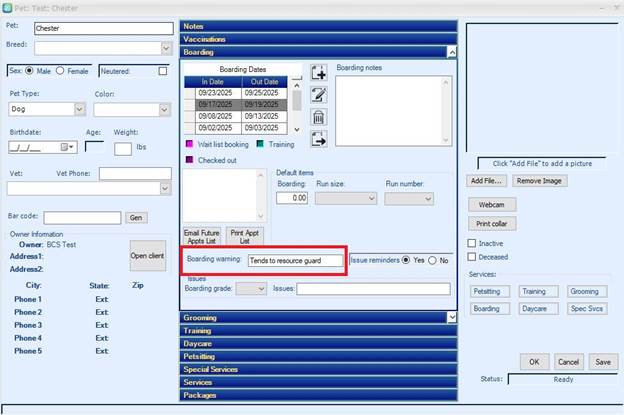
Task: Click the Webcam button
Action: [492, 205]
